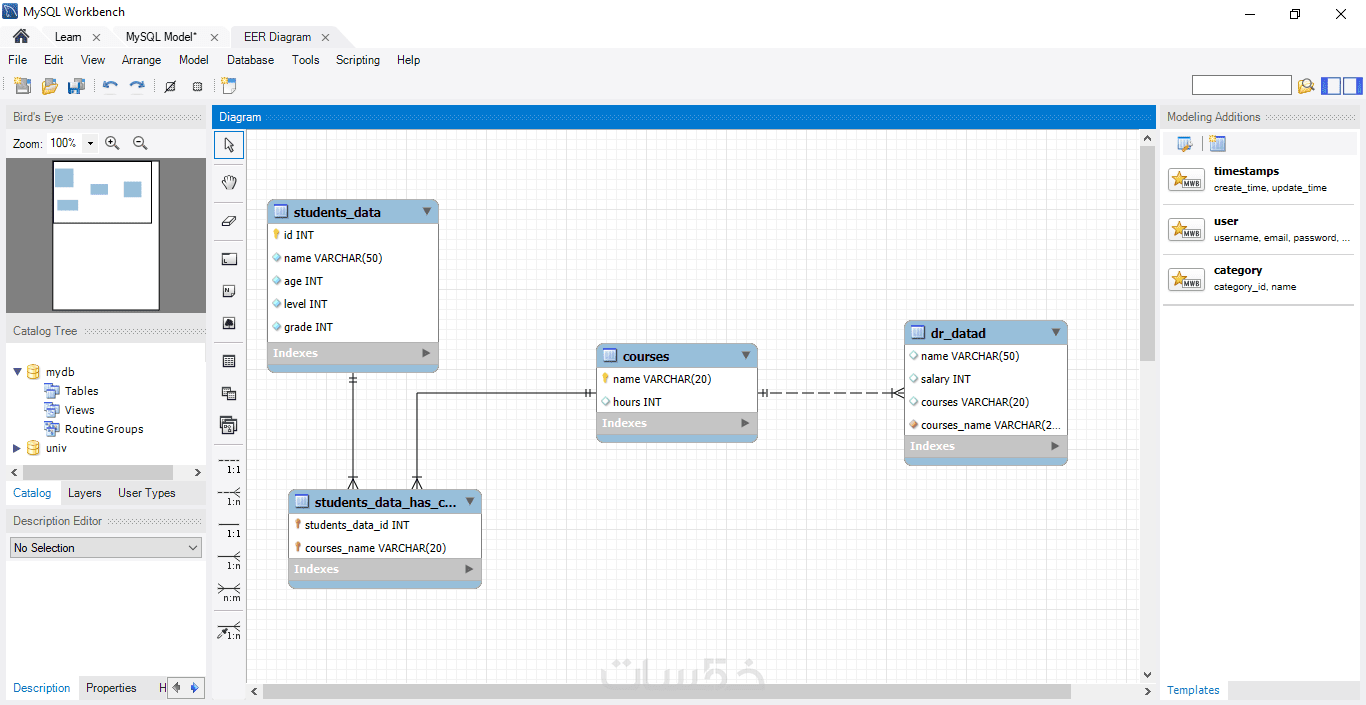Toggle the align-to-grid toolbar icon

click(x=197, y=86)
